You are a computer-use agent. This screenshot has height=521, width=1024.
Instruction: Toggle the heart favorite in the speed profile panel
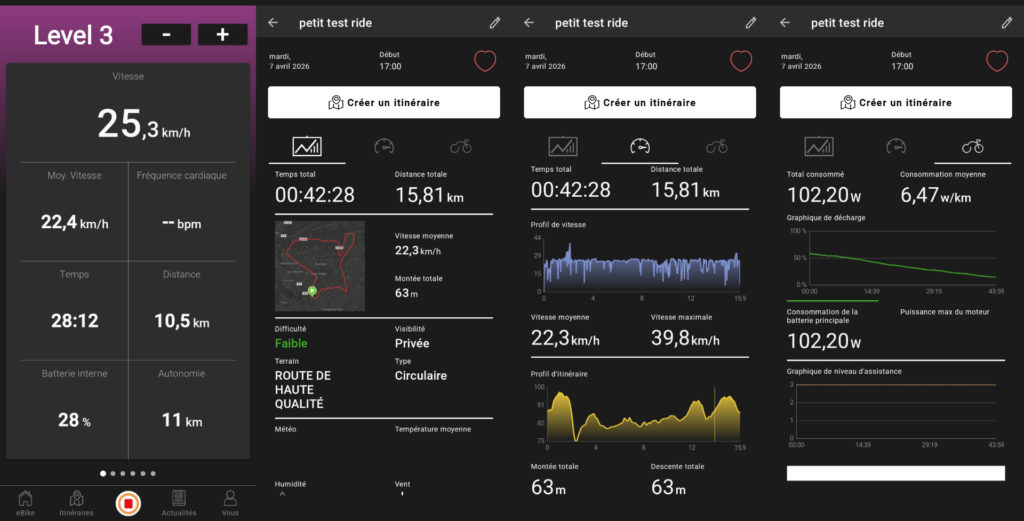pos(741,61)
